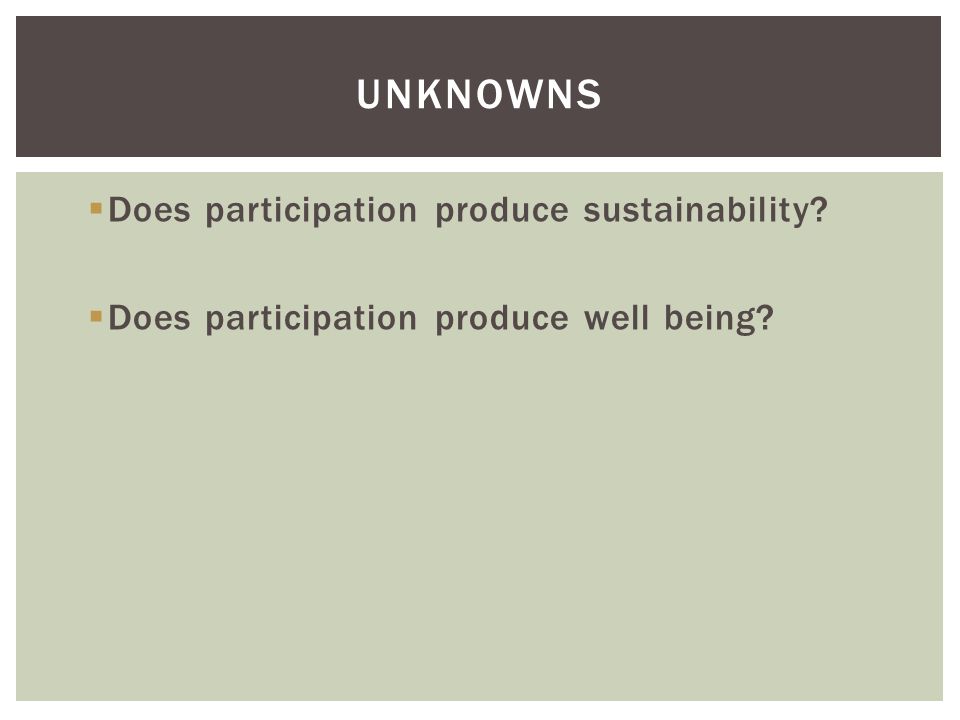
Task: Click 'being?' at end of second bullet
Action: [x=719, y=319]
